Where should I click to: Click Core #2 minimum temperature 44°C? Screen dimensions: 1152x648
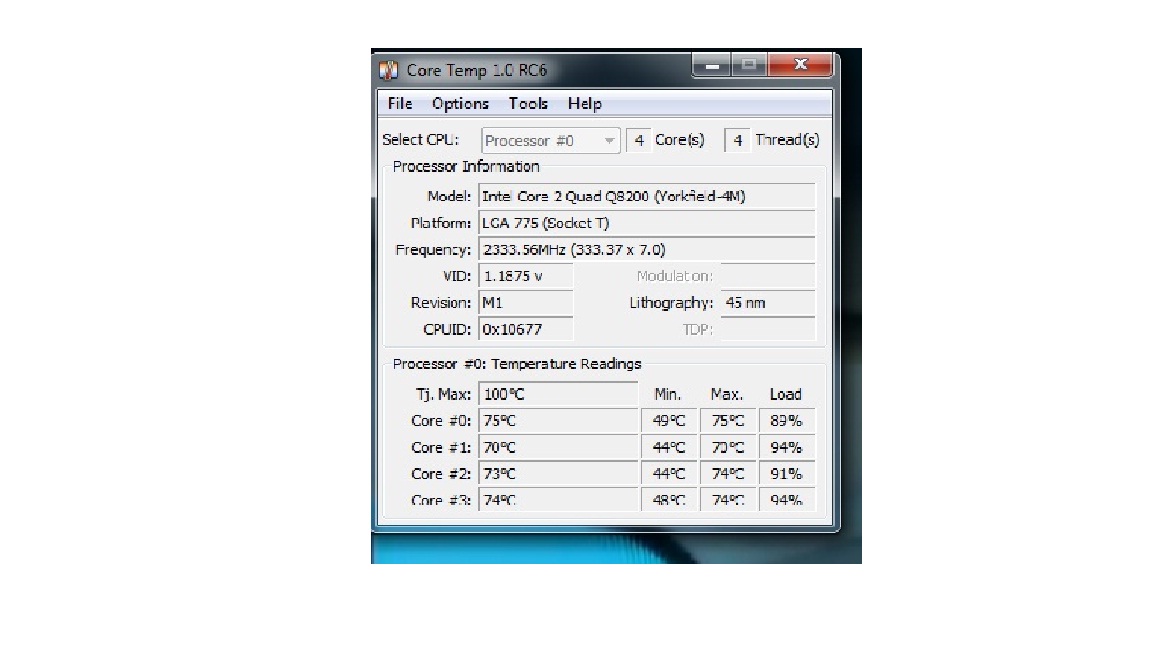pos(669,474)
